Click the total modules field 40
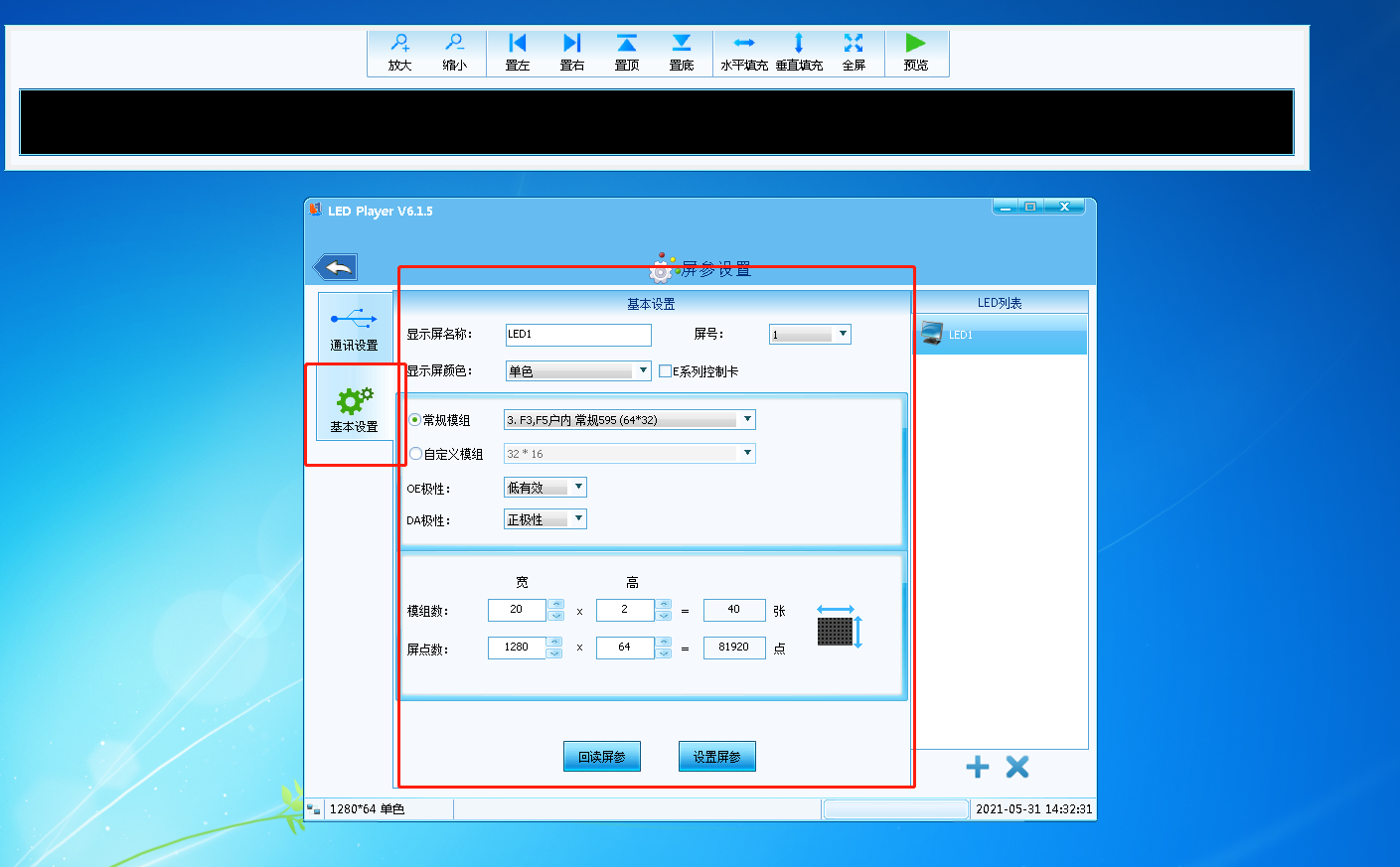This screenshot has width=1400, height=867. [734, 610]
